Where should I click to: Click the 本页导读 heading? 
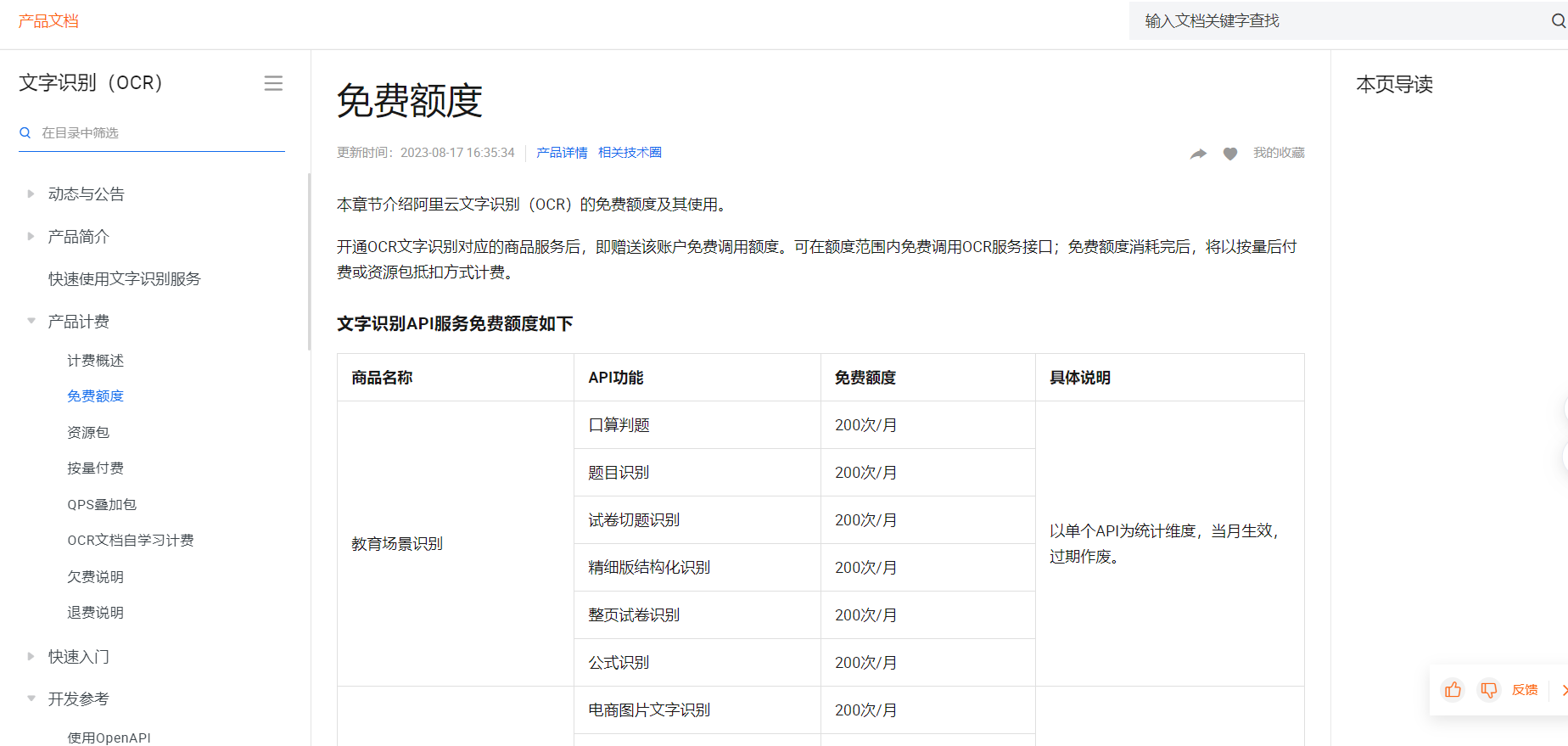(1394, 84)
